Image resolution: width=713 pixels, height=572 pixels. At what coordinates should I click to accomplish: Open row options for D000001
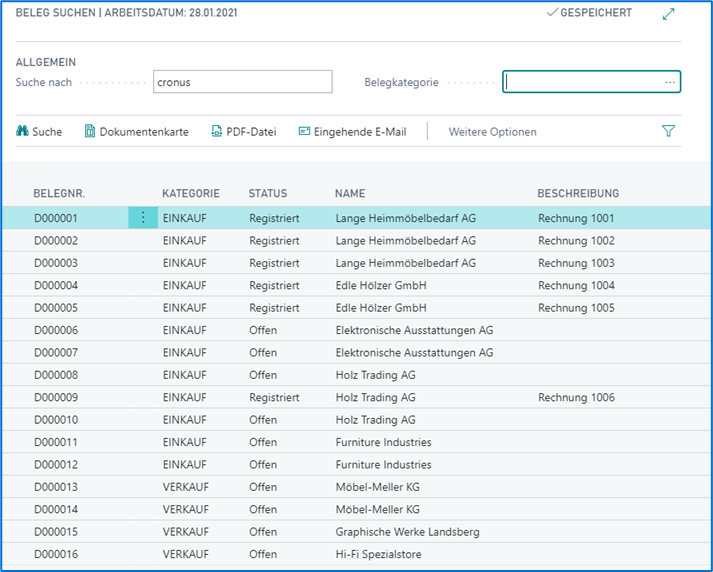[142, 217]
